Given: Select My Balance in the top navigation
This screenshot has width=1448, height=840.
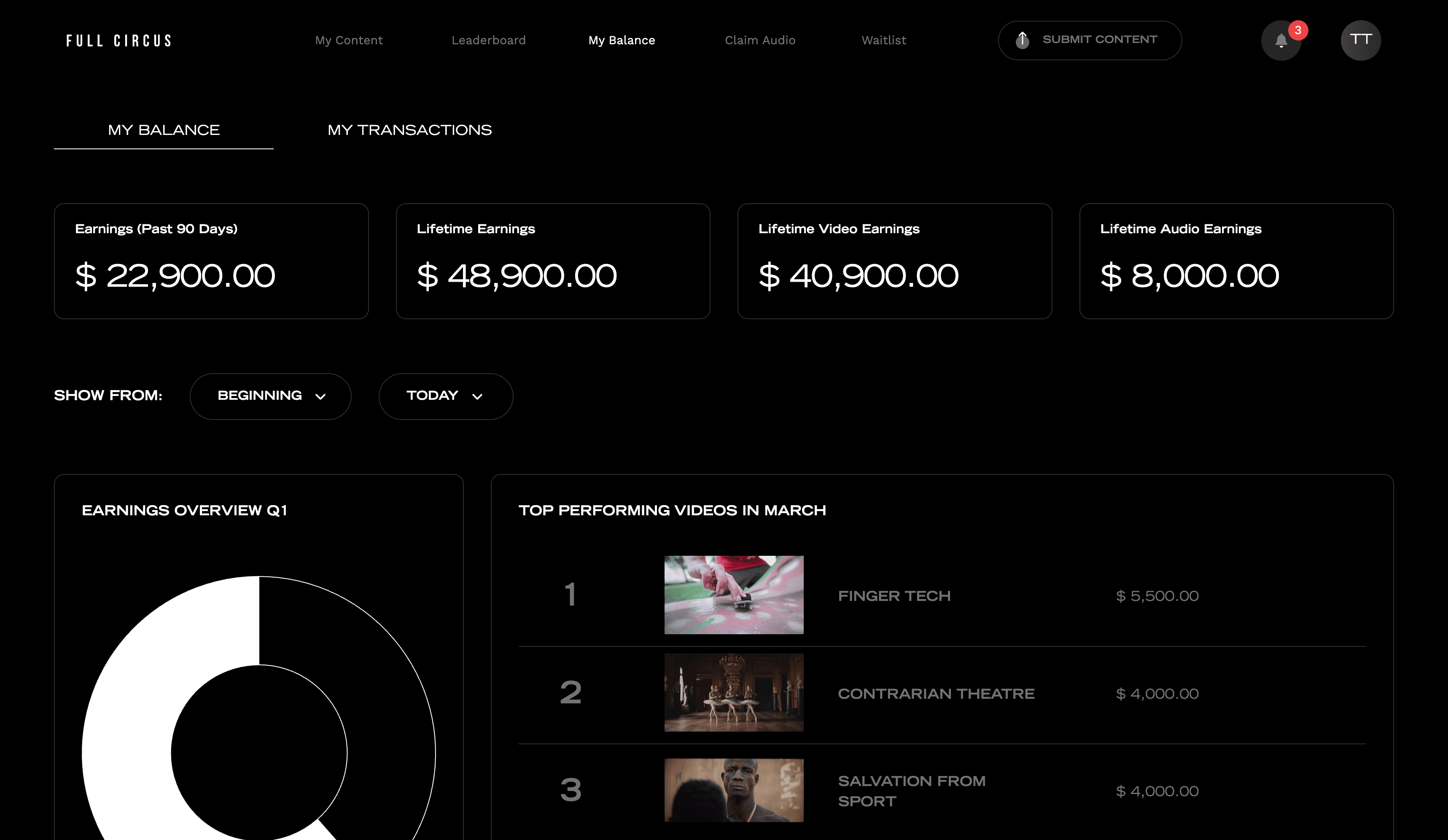Looking at the screenshot, I should [x=622, y=40].
